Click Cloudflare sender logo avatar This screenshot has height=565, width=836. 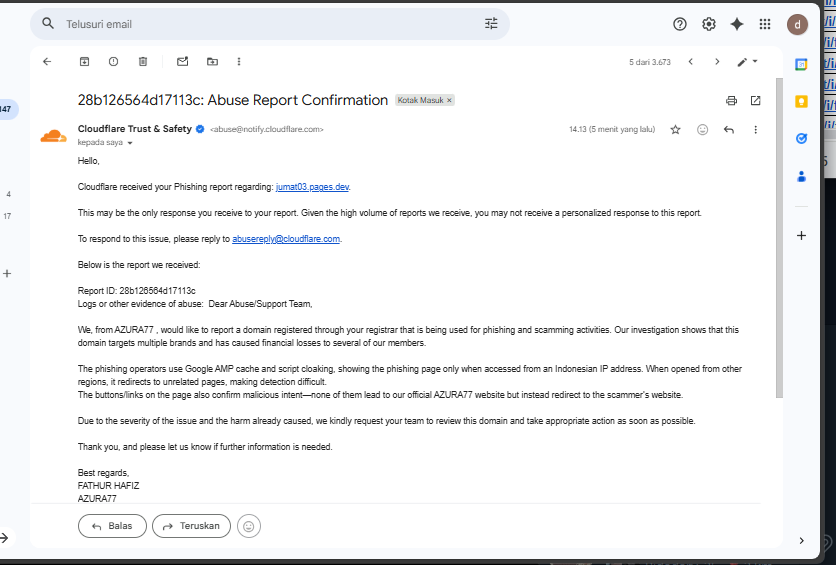(53, 136)
